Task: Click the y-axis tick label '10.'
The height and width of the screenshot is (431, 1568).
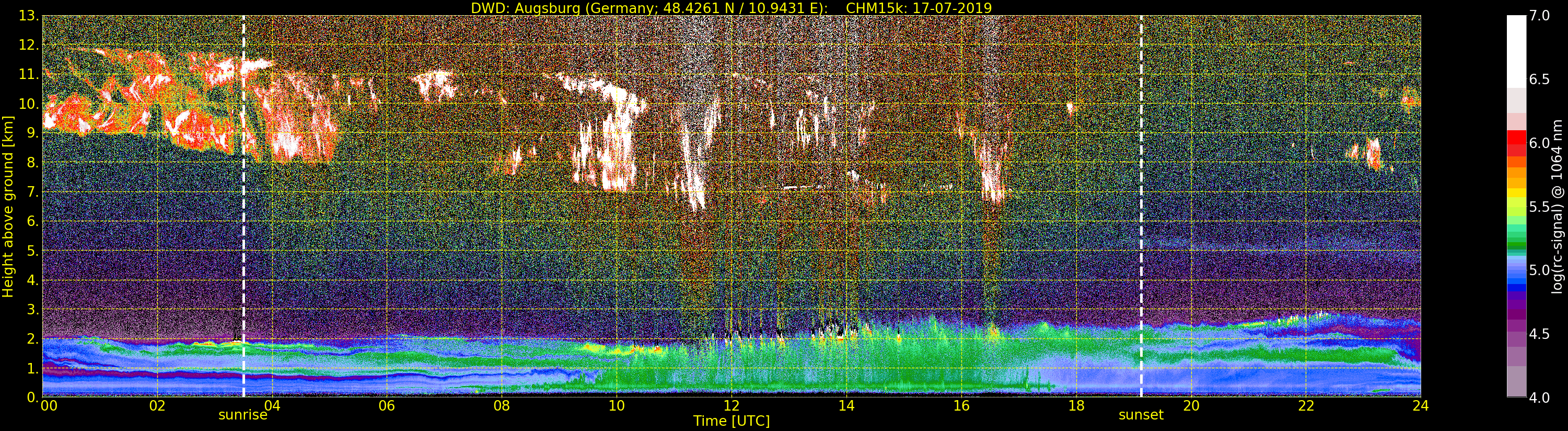Action: click(29, 104)
